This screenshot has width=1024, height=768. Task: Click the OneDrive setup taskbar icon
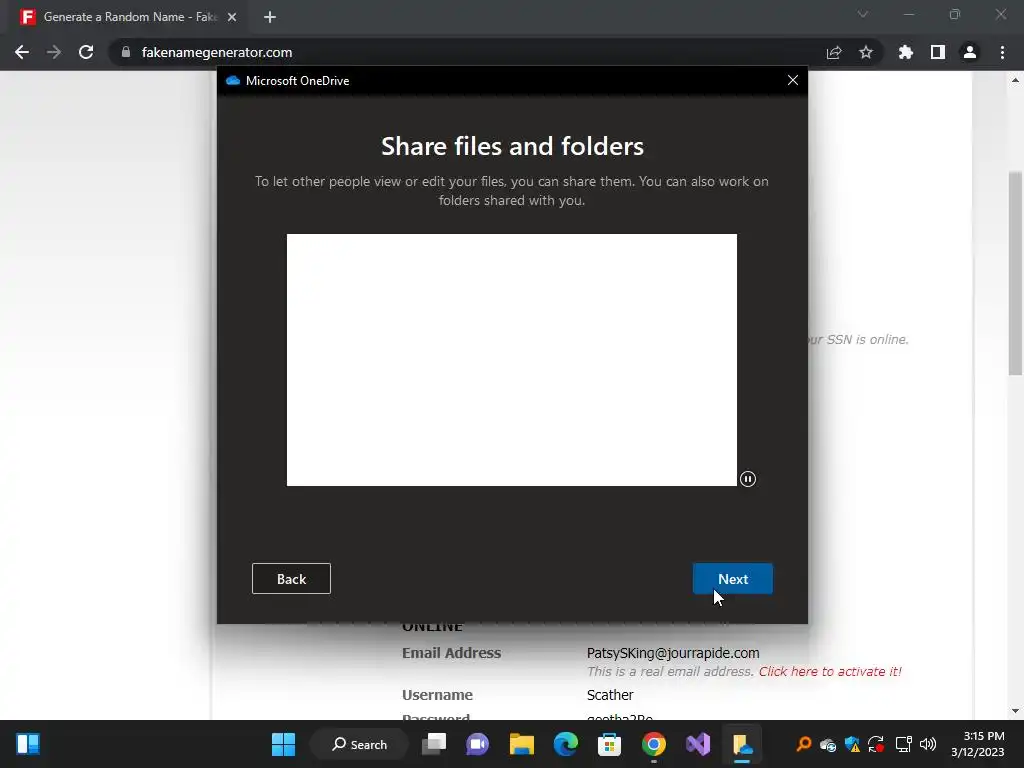(x=742, y=744)
